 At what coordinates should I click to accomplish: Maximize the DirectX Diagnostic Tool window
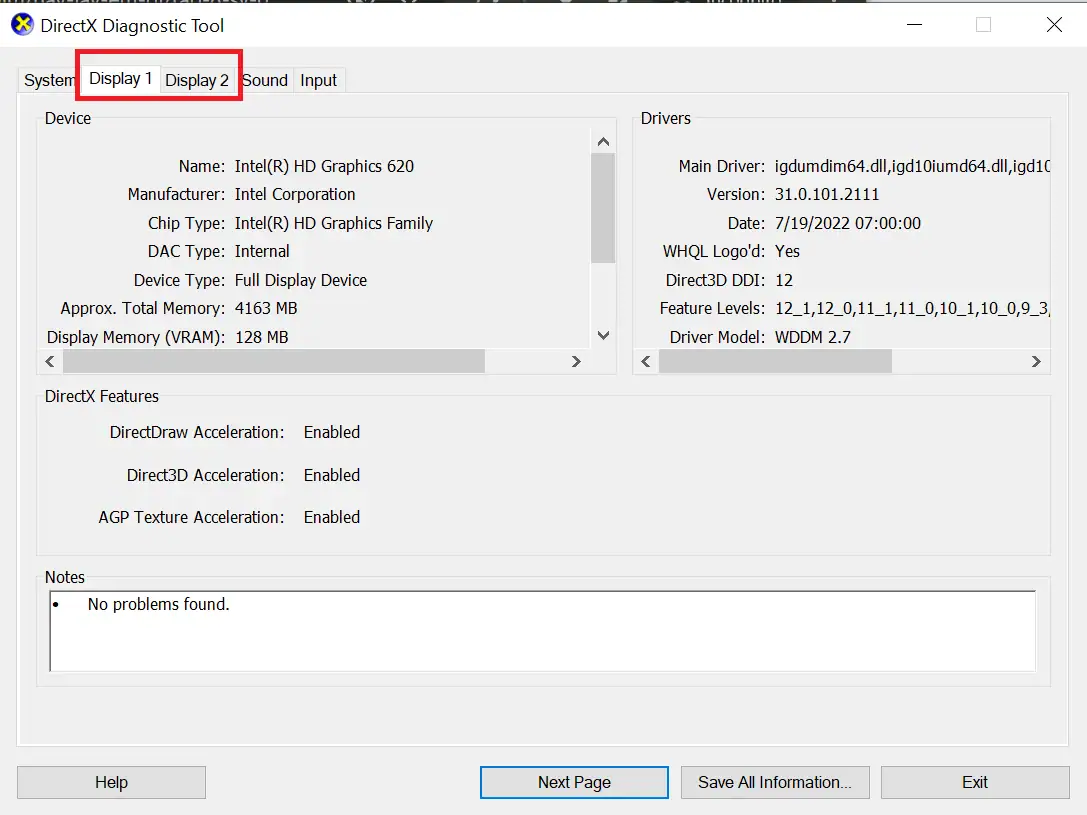tap(983, 25)
